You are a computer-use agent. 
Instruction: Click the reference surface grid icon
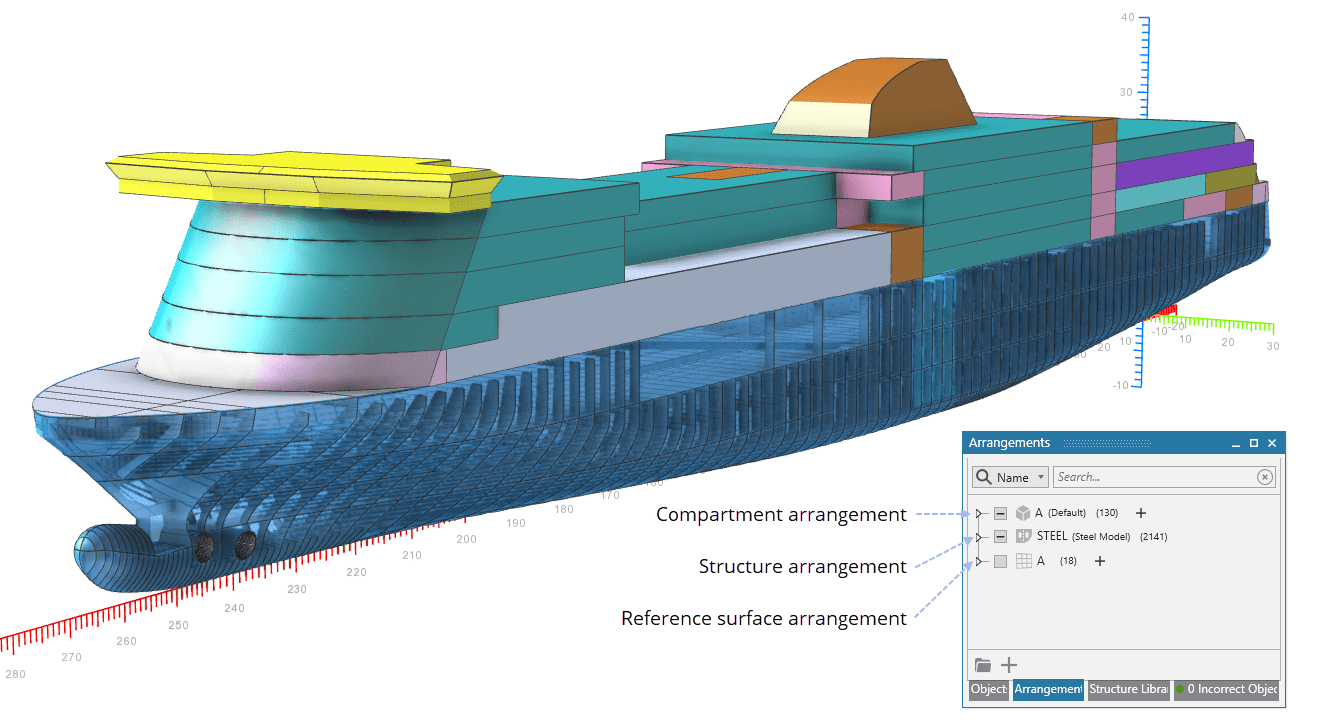tap(1023, 561)
